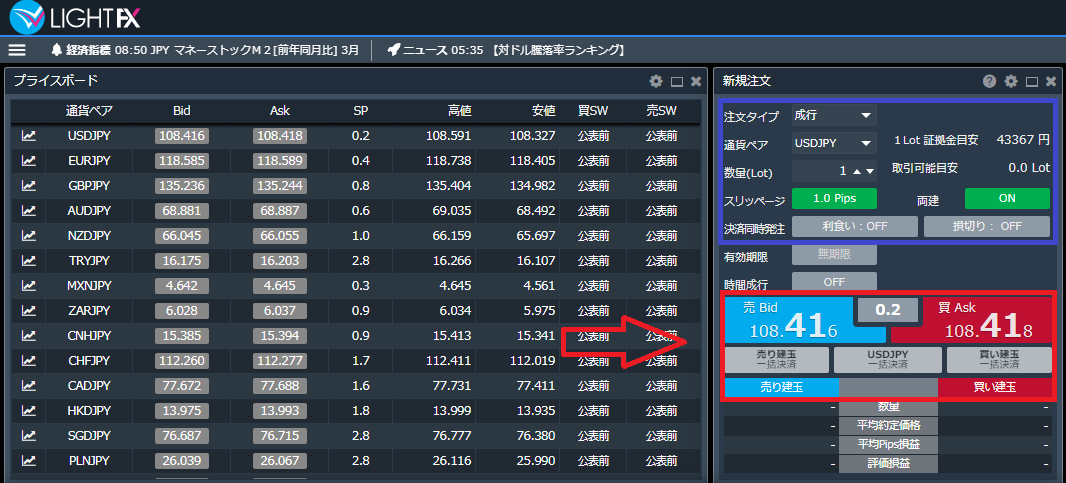Click TRYJPY Ask price 16.203

(x=280, y=261)
